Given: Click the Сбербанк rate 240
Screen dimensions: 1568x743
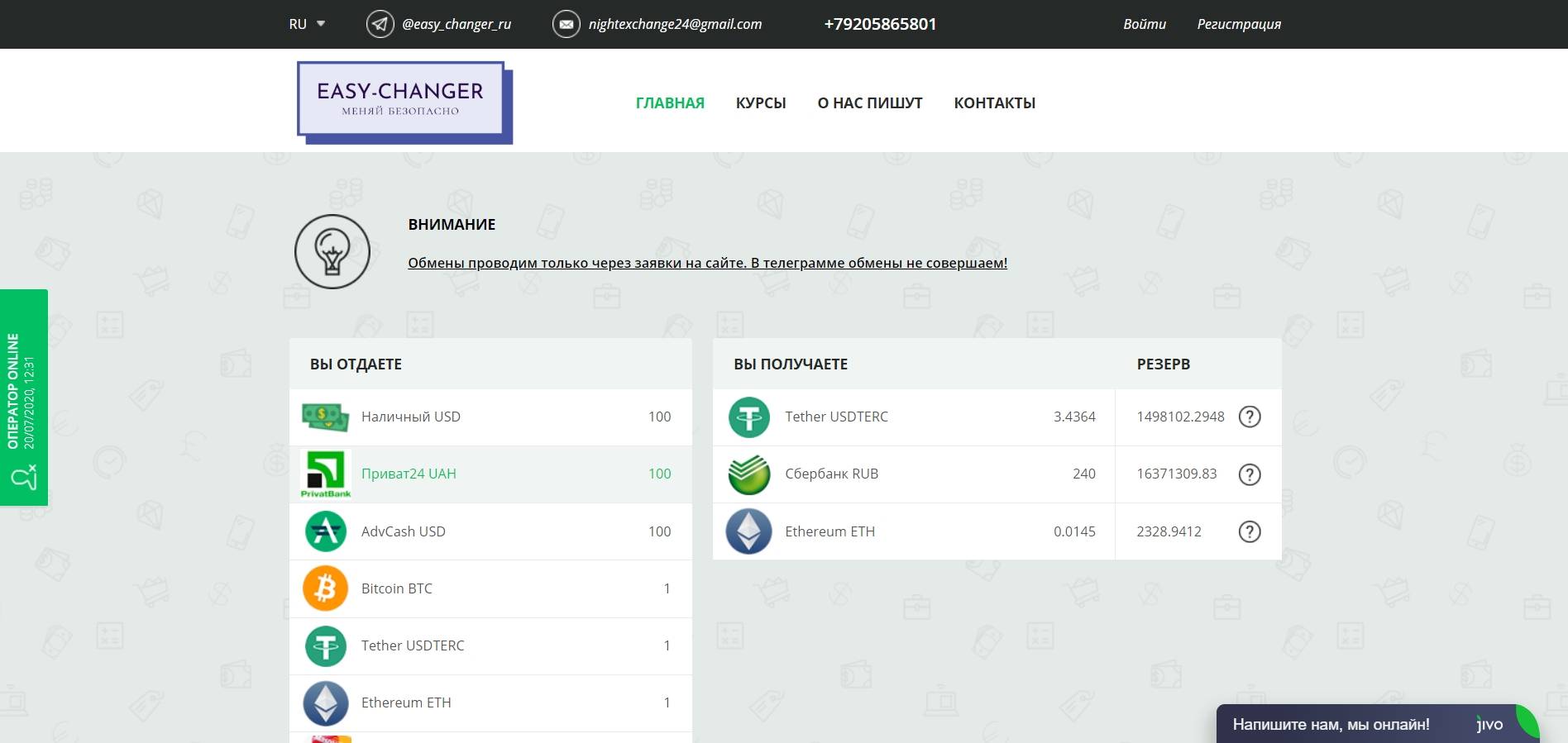Looking at the screenshot, I should [1084, 474].
